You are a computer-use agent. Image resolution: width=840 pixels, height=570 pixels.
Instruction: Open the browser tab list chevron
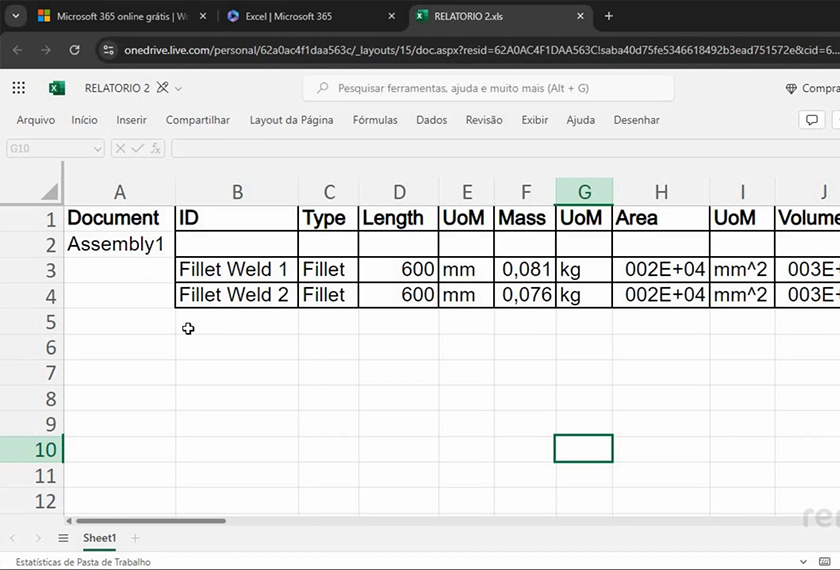[x=15, y=16]
